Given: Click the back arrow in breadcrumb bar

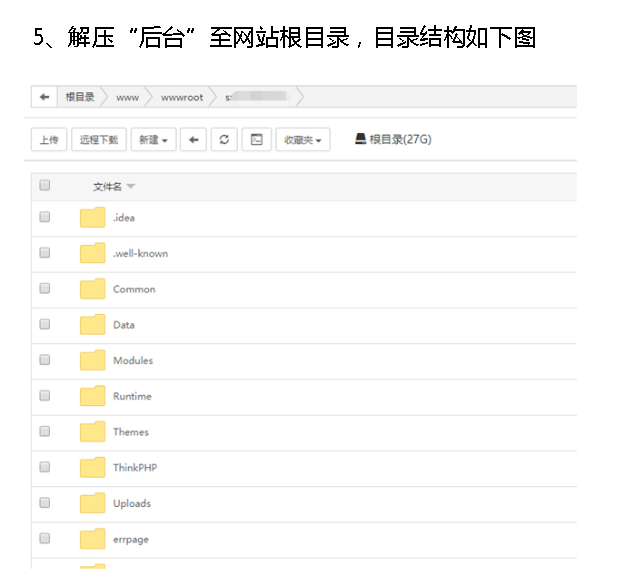Looking at the screenshot, I should click(44, 97).
